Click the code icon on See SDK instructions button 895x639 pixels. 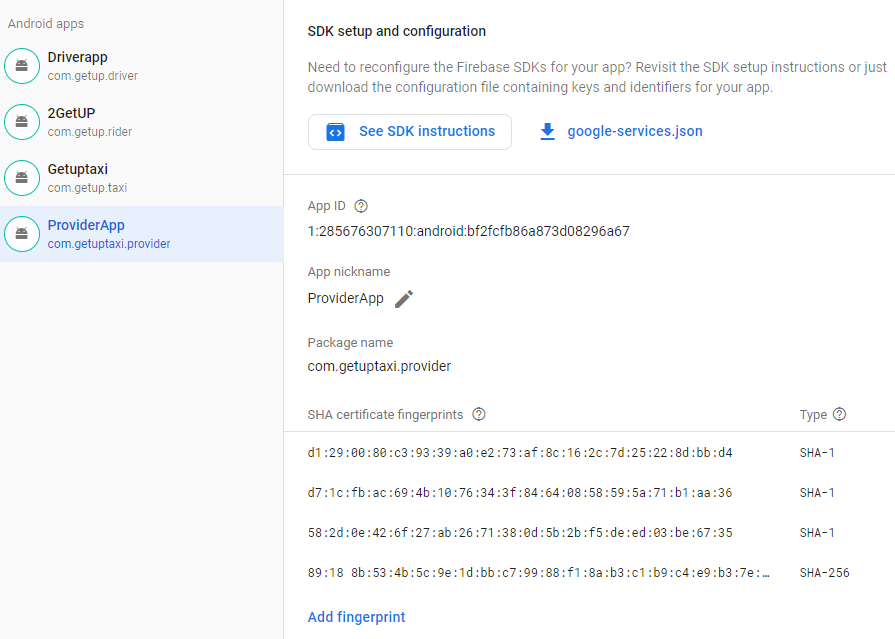pyautogui.click(x=334, y=130)
